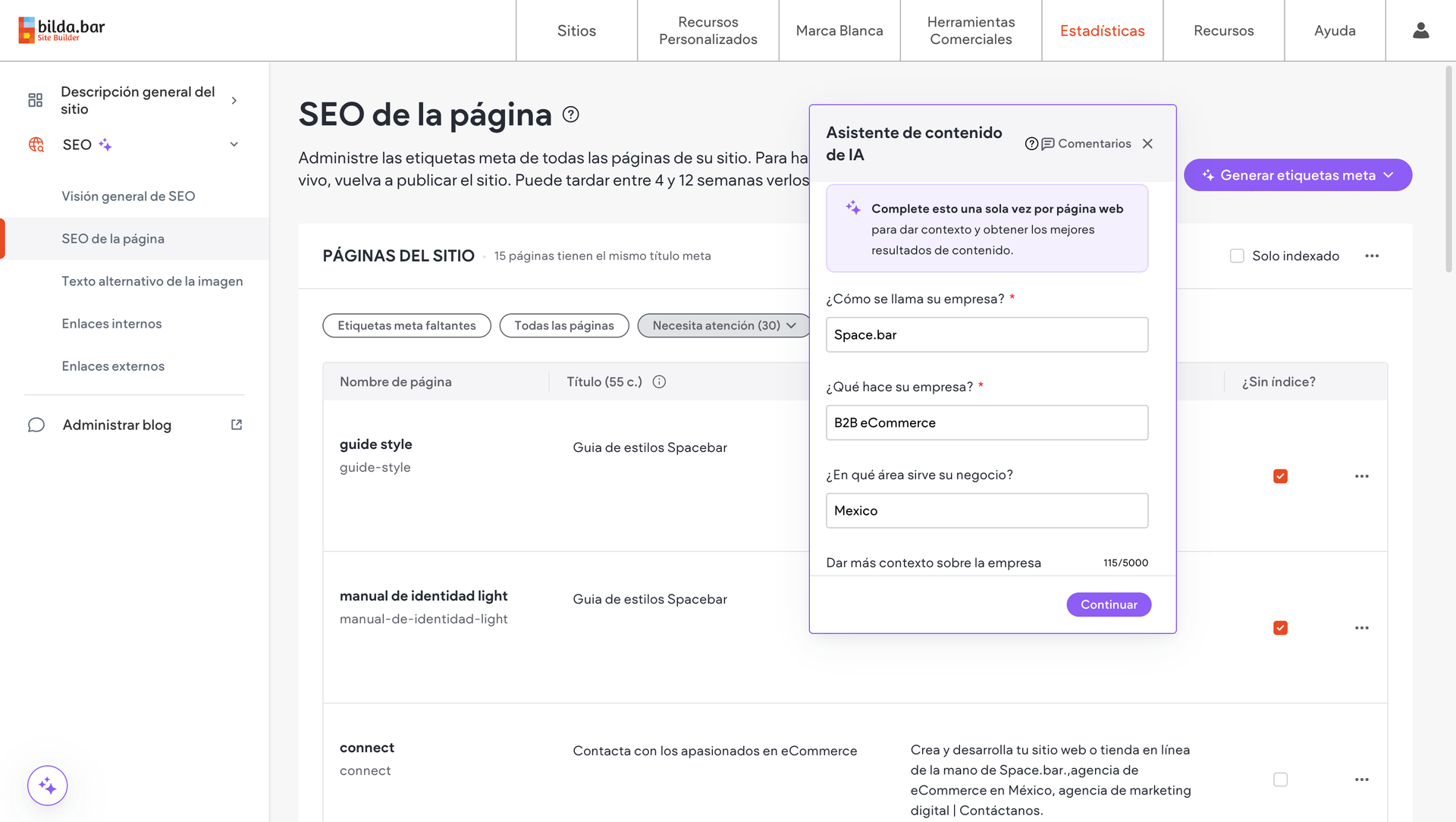
Task: Click the Administrar blog chat bubble icon
Action: coord(36,425)
